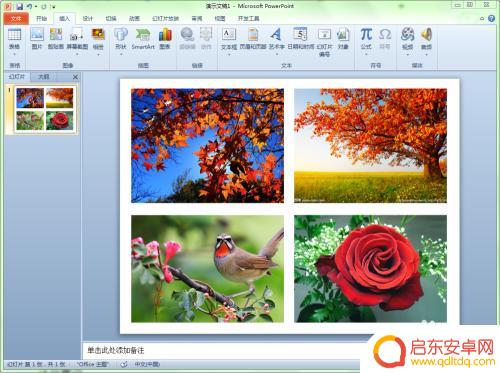
Task: Insert a picture from file icon
Action: click(x=37, y=38)
